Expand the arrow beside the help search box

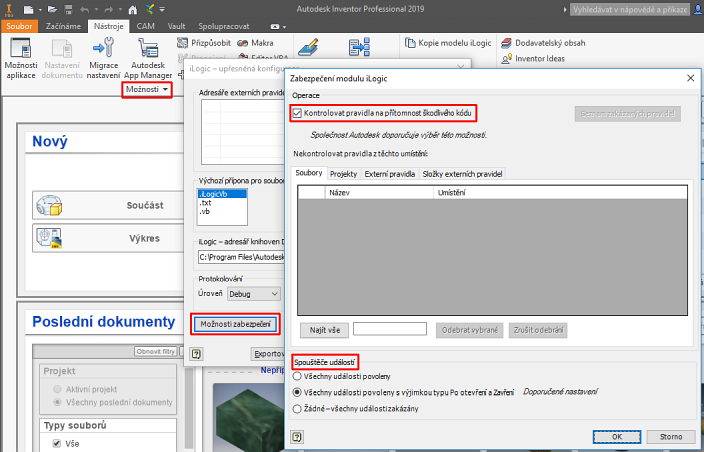[565, 9]
